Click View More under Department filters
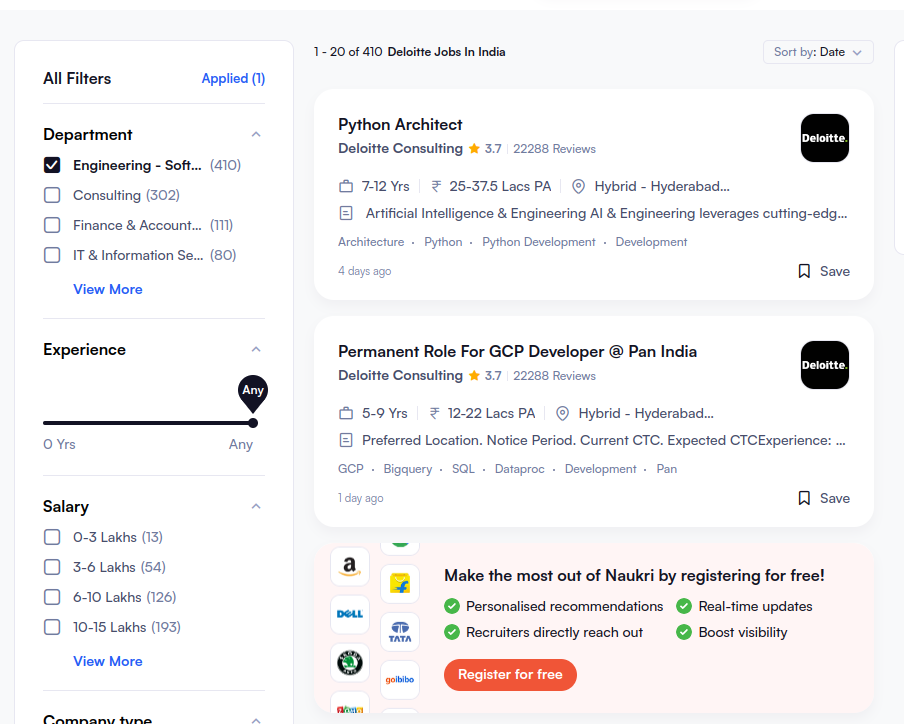 point(107,289)
